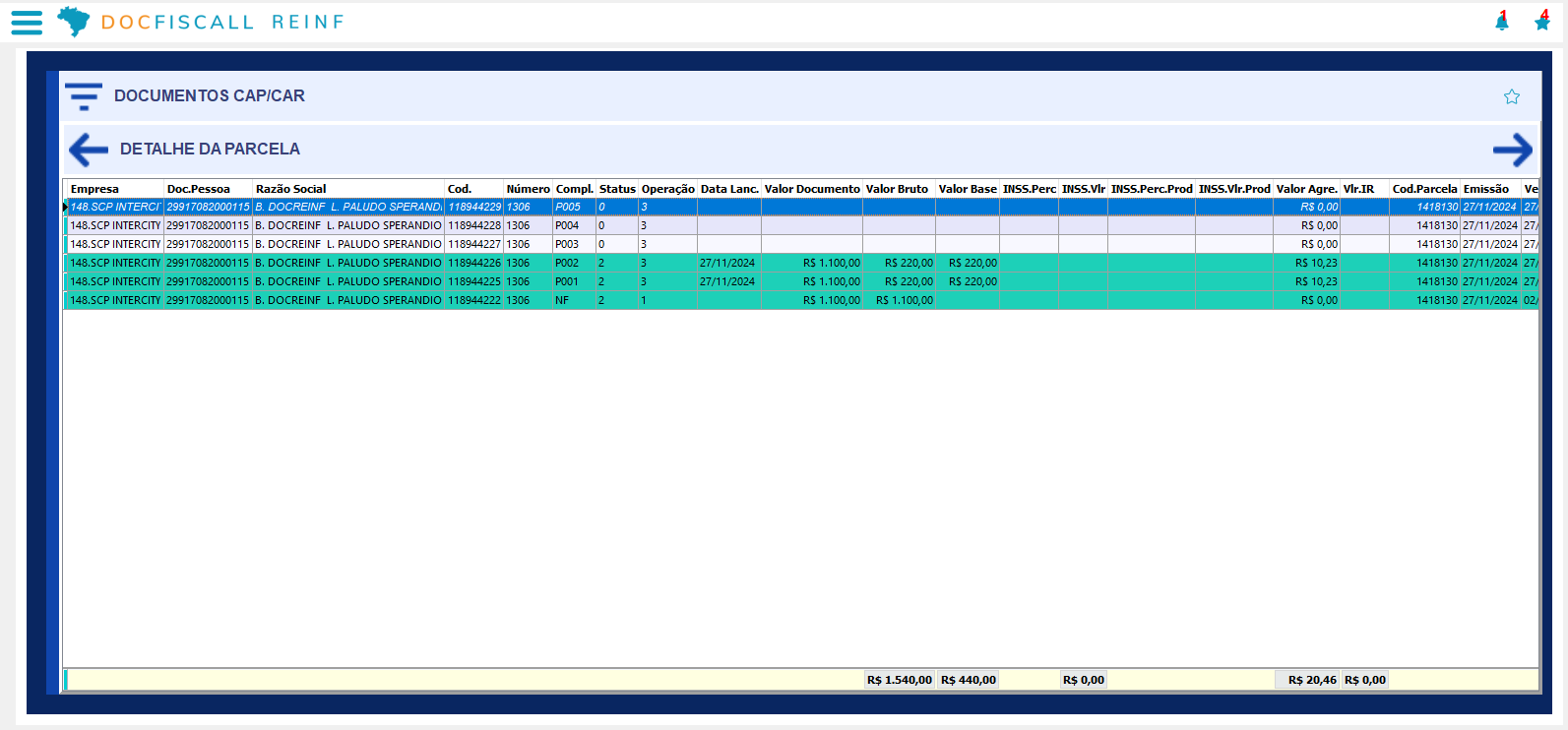Click the Vlr.IR column header
Image resolution: width=1568 pixels, height=730 pixels.
pyautogui.click(x=1365, y=189)
